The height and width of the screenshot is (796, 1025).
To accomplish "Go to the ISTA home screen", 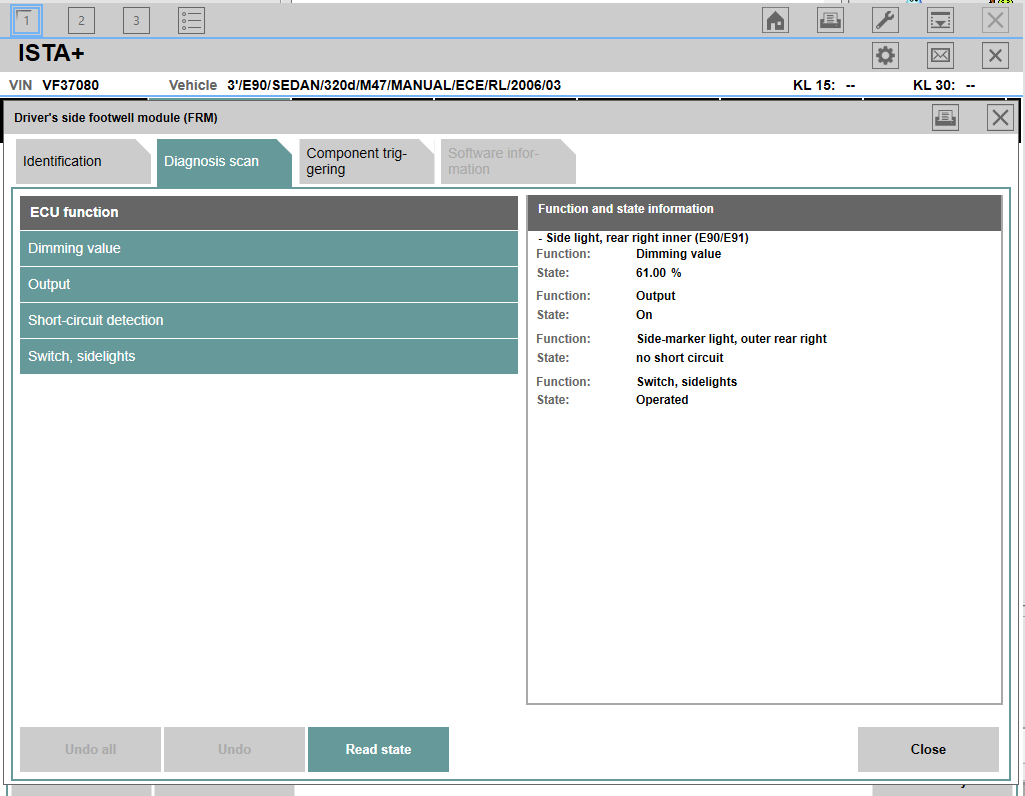I will tap(775, 20).
